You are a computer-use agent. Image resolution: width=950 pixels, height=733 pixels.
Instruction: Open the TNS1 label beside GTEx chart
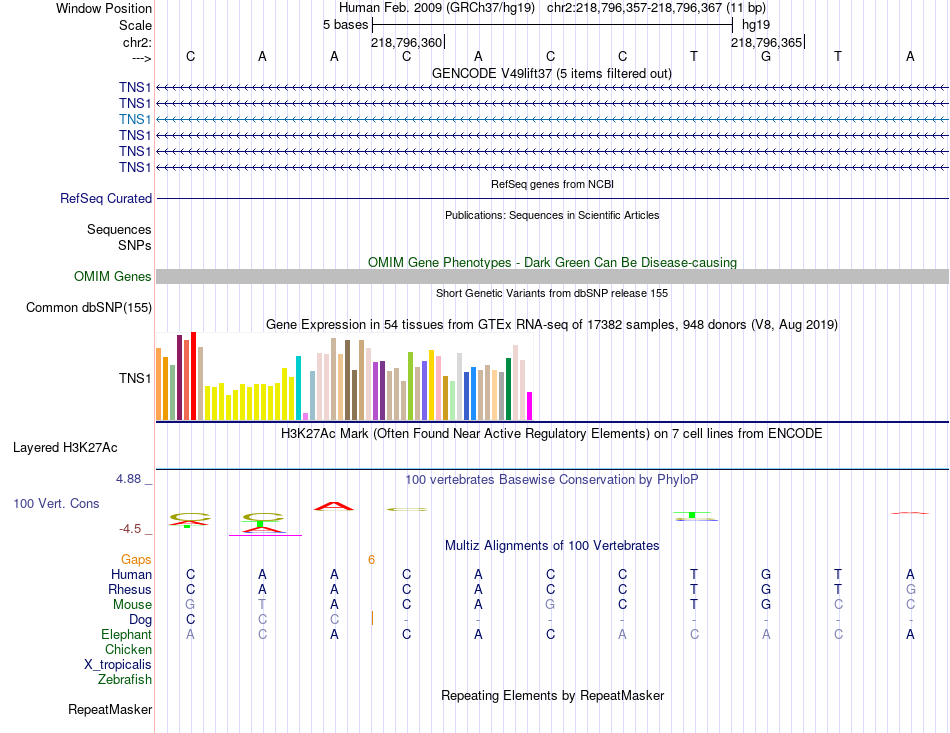[135, 378]
